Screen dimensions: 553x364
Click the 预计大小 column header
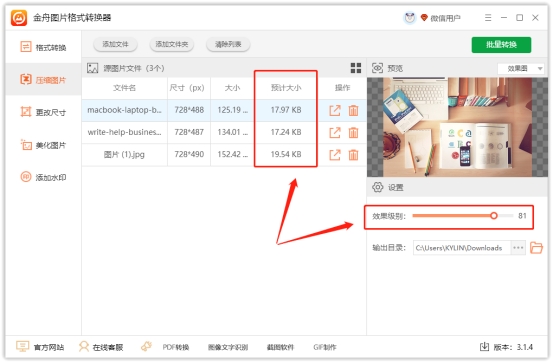click(286, 88)
